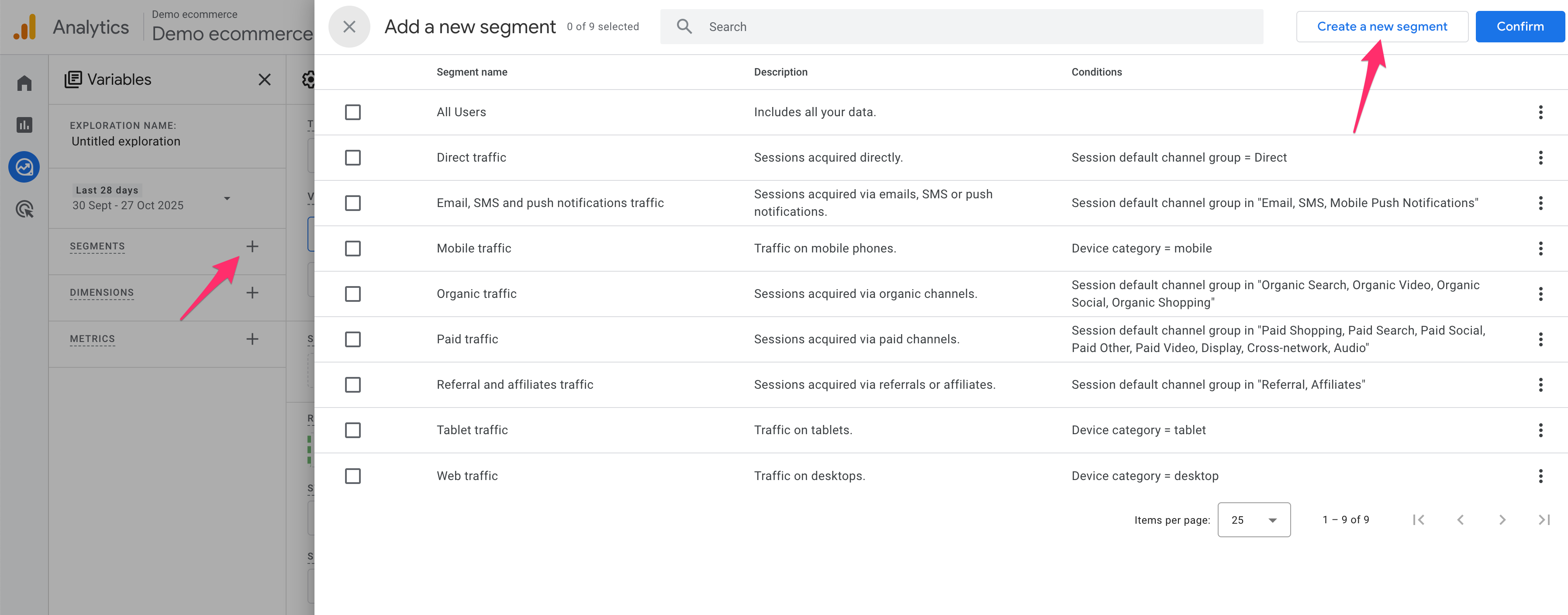Tick the Tablet traffic checkbox

tap(352, 431)
